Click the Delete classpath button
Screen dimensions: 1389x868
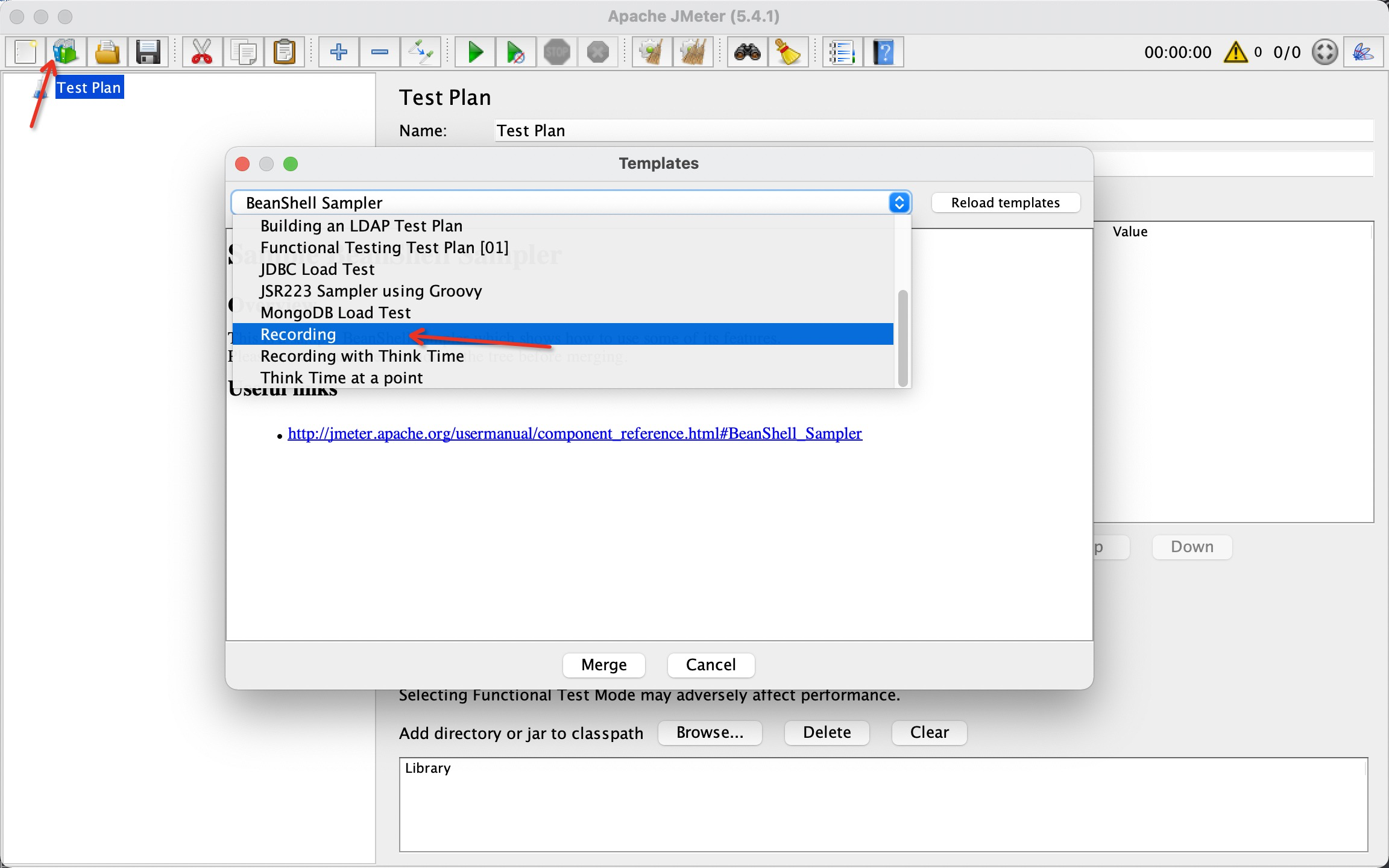click(827, 732)
